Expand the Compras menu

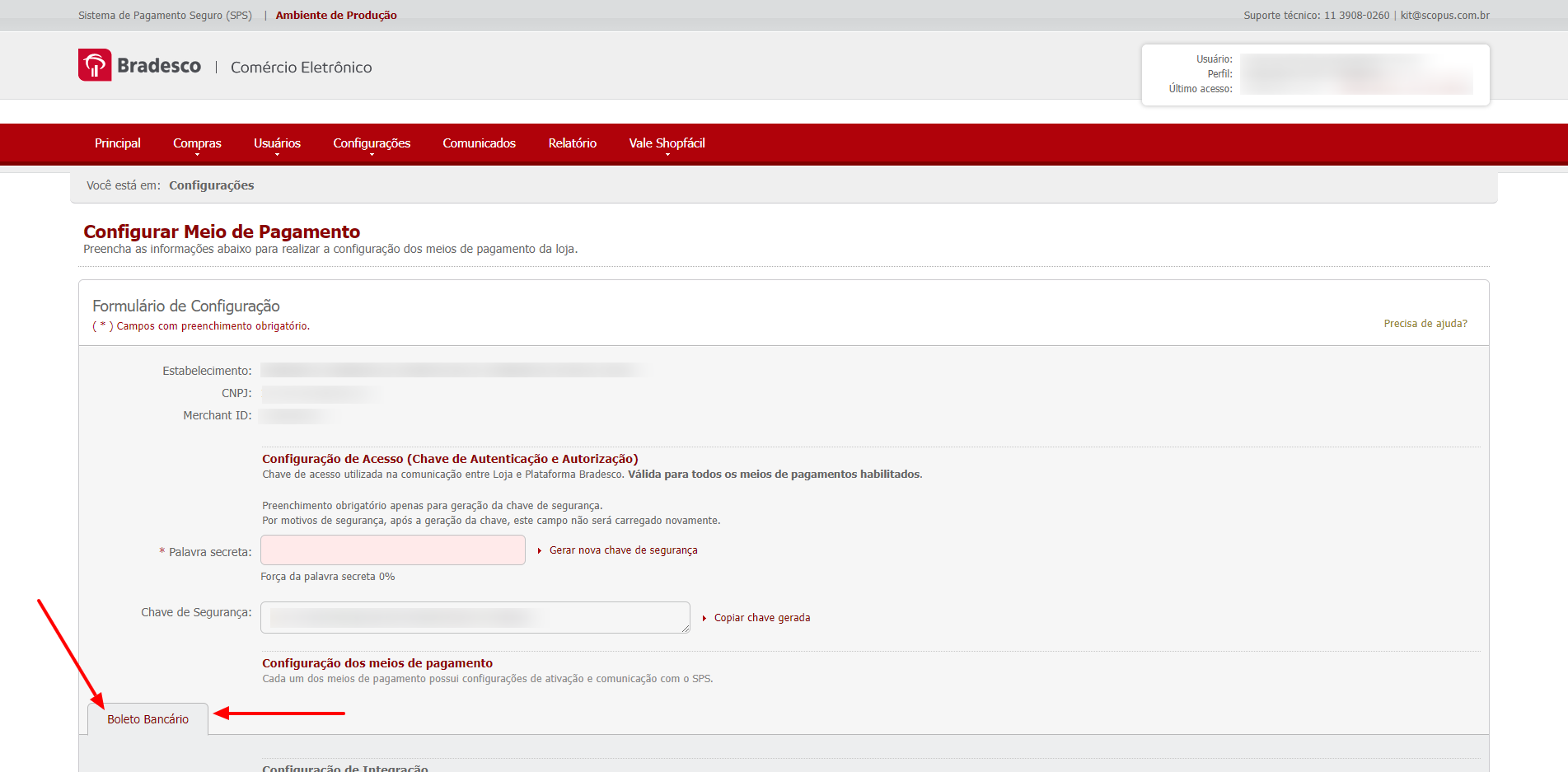point(197,143)
